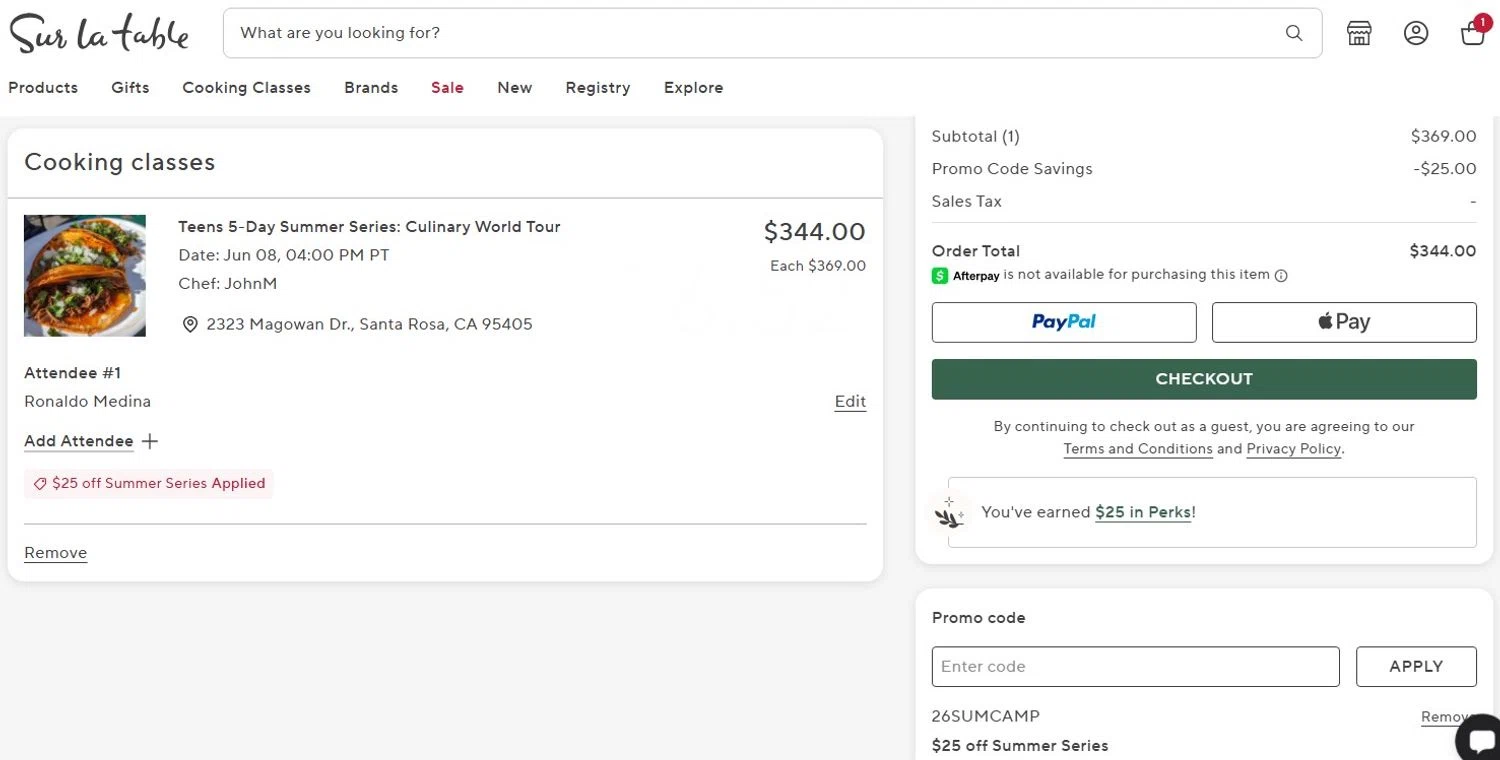Screen dimensions: 1500x760
Task: Open the New menu
Action: pos(514,88)
